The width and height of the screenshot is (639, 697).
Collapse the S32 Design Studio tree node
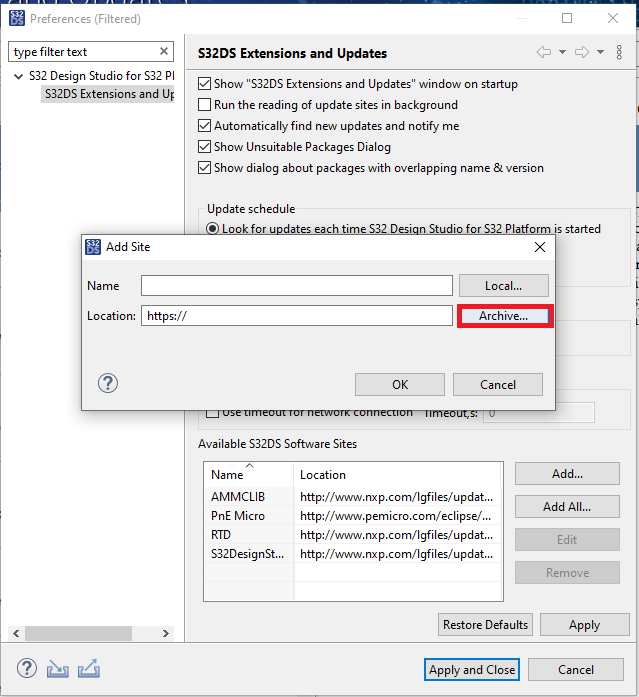[18, 77]
